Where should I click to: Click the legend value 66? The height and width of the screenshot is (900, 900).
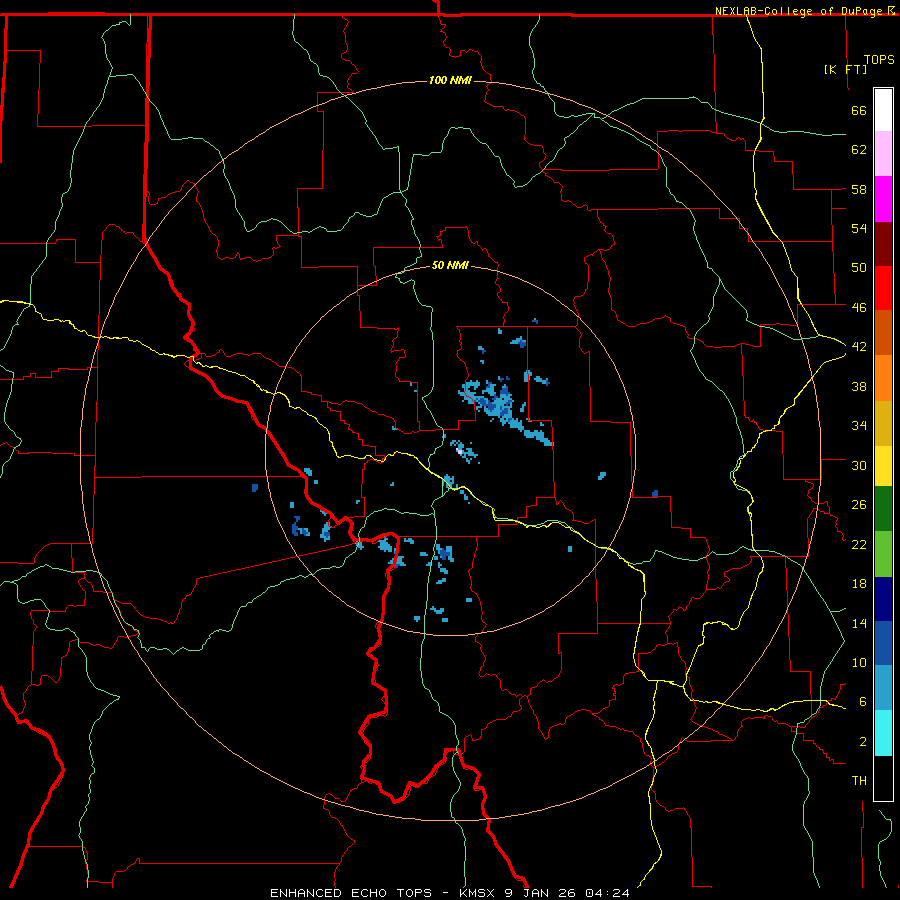point(859,110)
